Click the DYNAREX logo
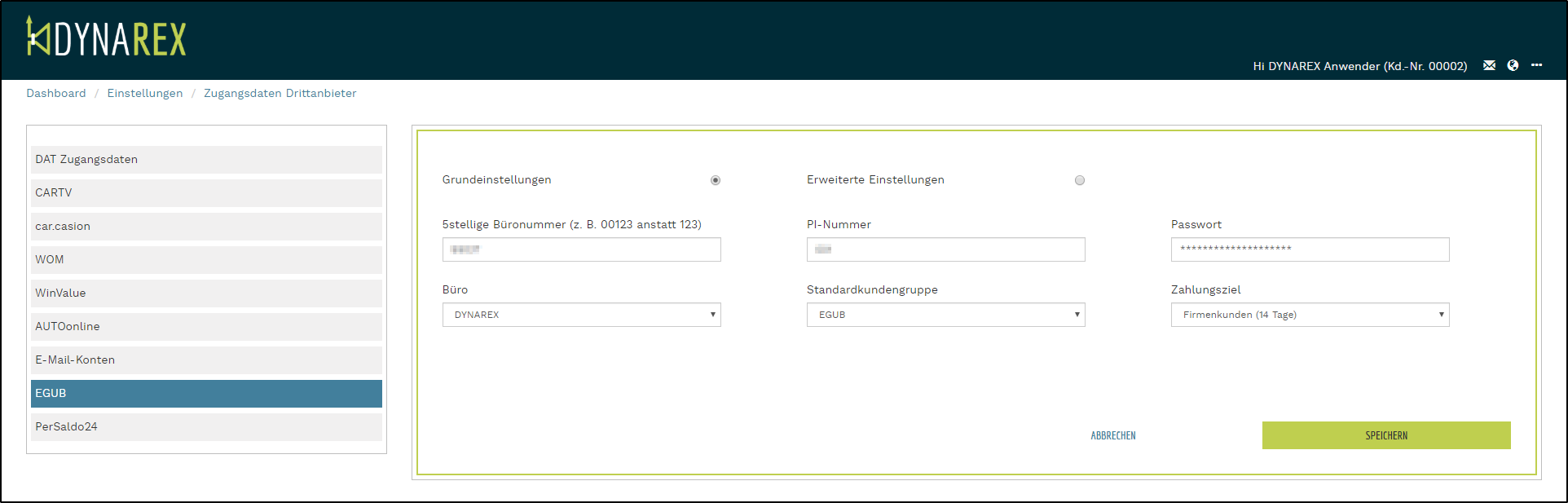The image size is (1568, 503). (106, 38)
